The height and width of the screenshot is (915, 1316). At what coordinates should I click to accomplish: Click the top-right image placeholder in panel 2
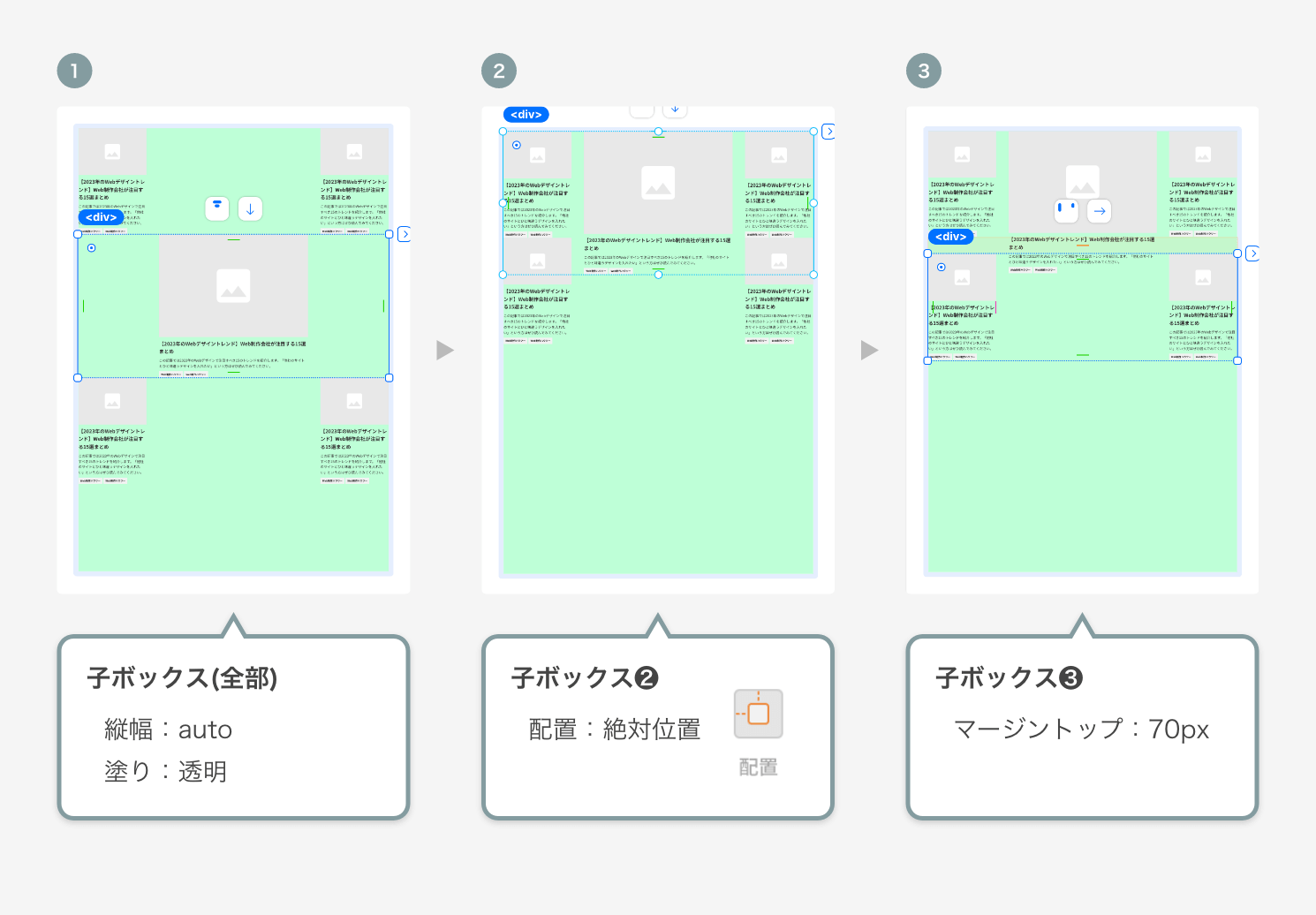(x=779, y=155)
